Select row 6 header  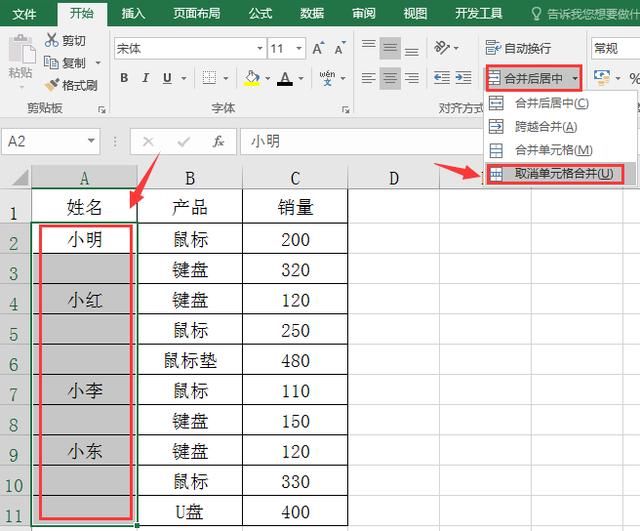click(x=15, y=361)
